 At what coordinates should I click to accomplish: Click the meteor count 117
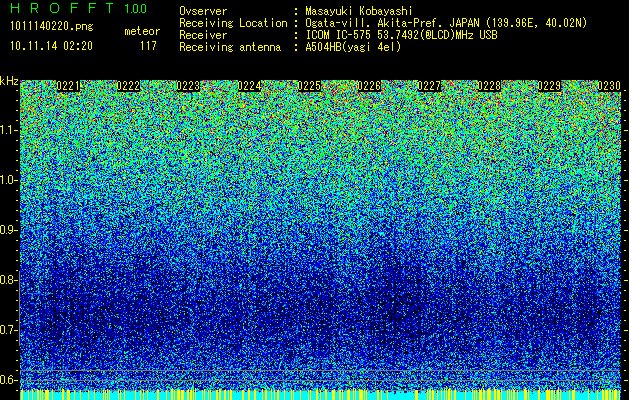click(x=148, y=46)
